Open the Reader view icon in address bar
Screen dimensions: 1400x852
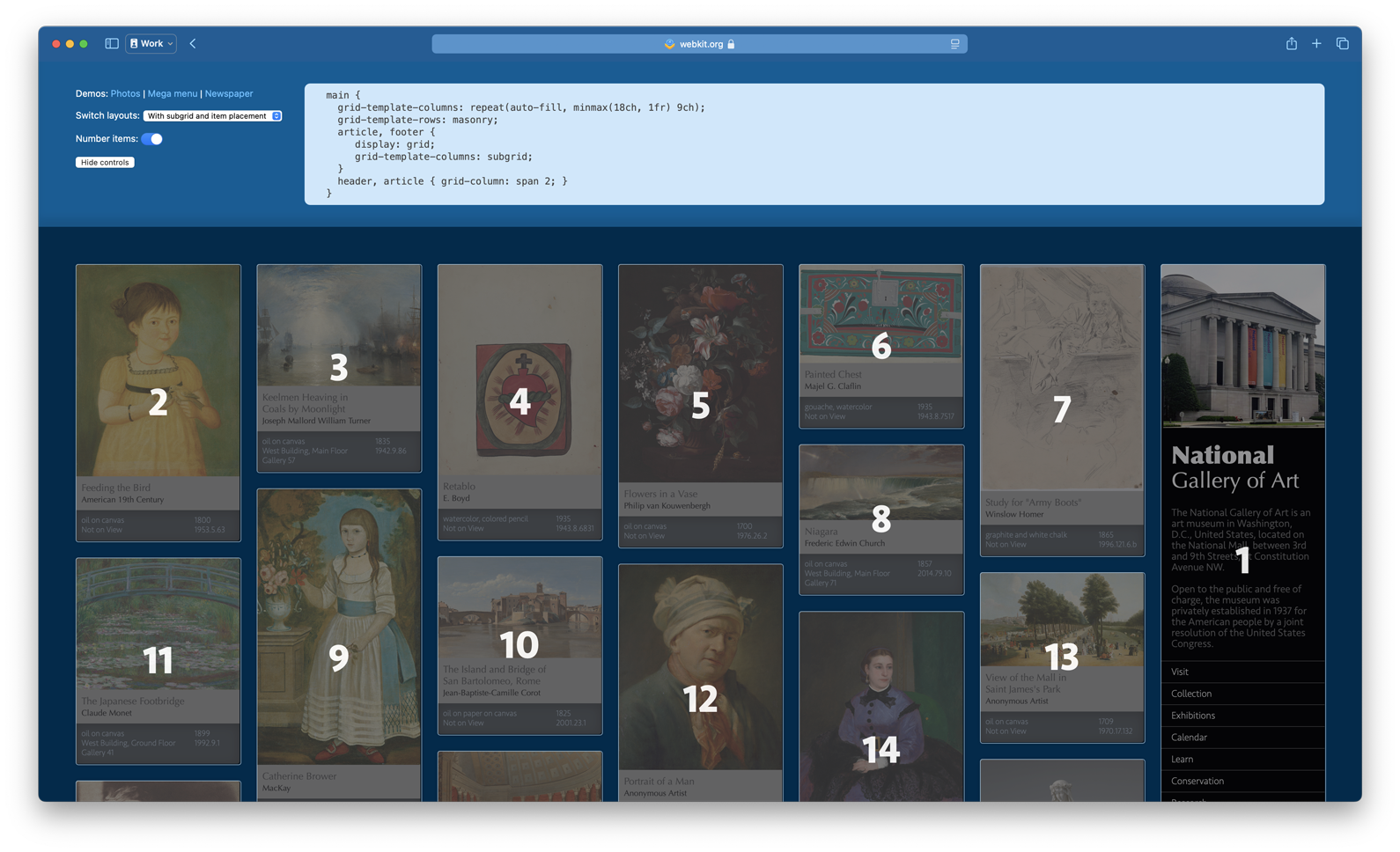coord(954,44)
